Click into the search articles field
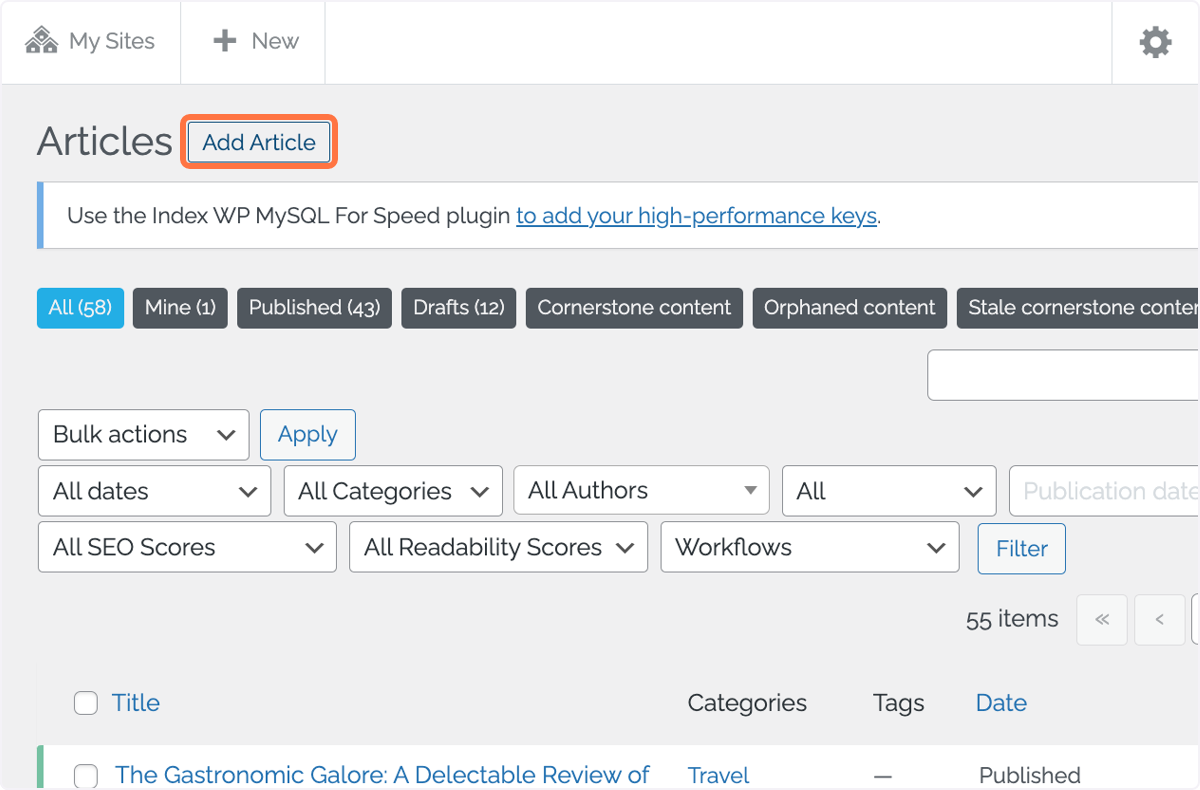This screenshot has height=790, width=1200. (1063, 375)
